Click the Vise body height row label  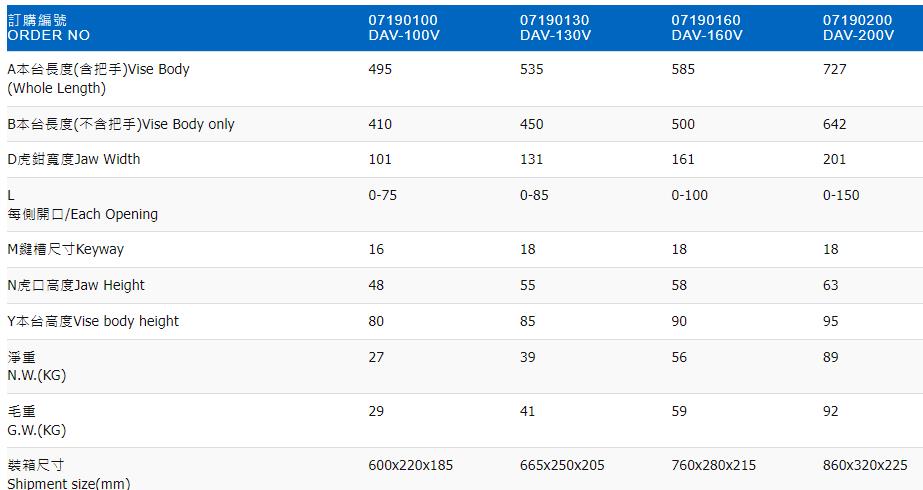(x=93, y=321)
